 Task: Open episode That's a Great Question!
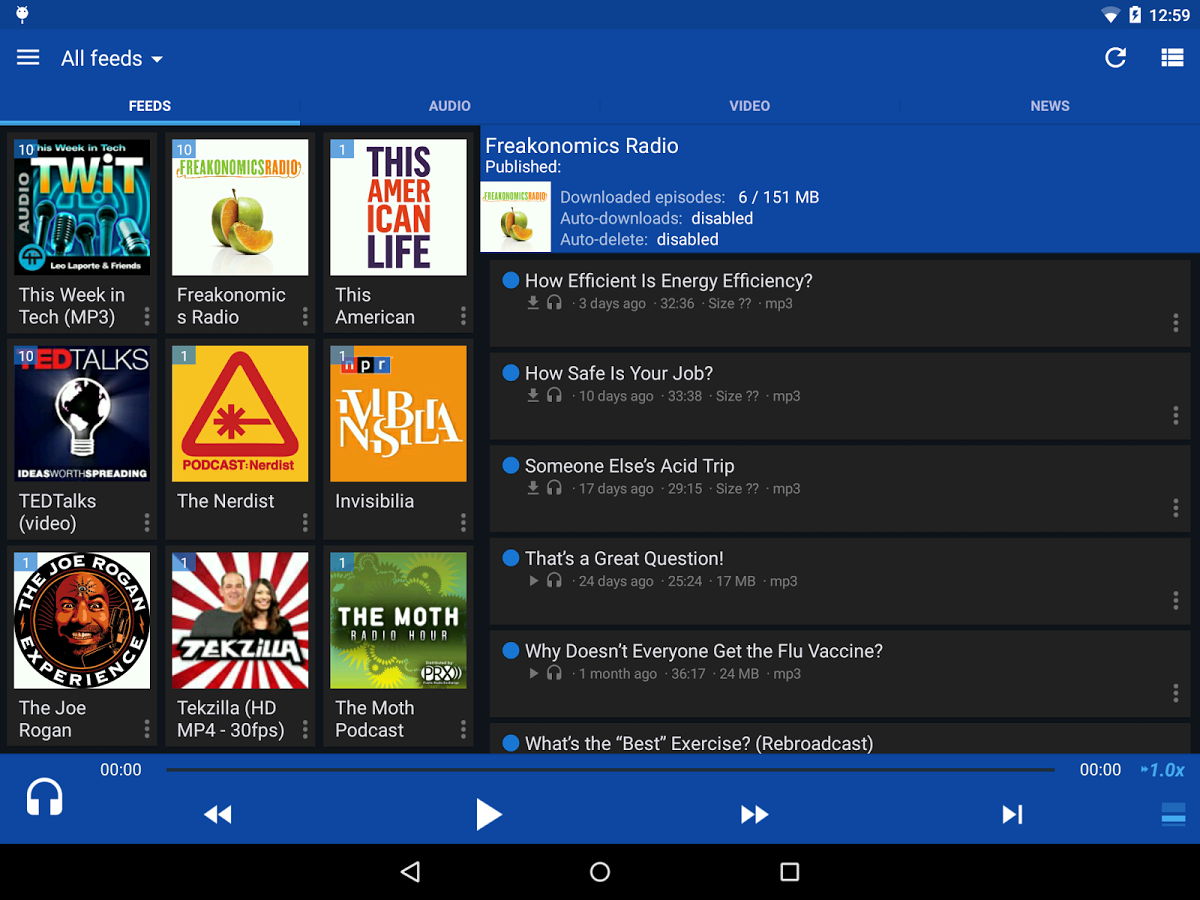(840, 581)
